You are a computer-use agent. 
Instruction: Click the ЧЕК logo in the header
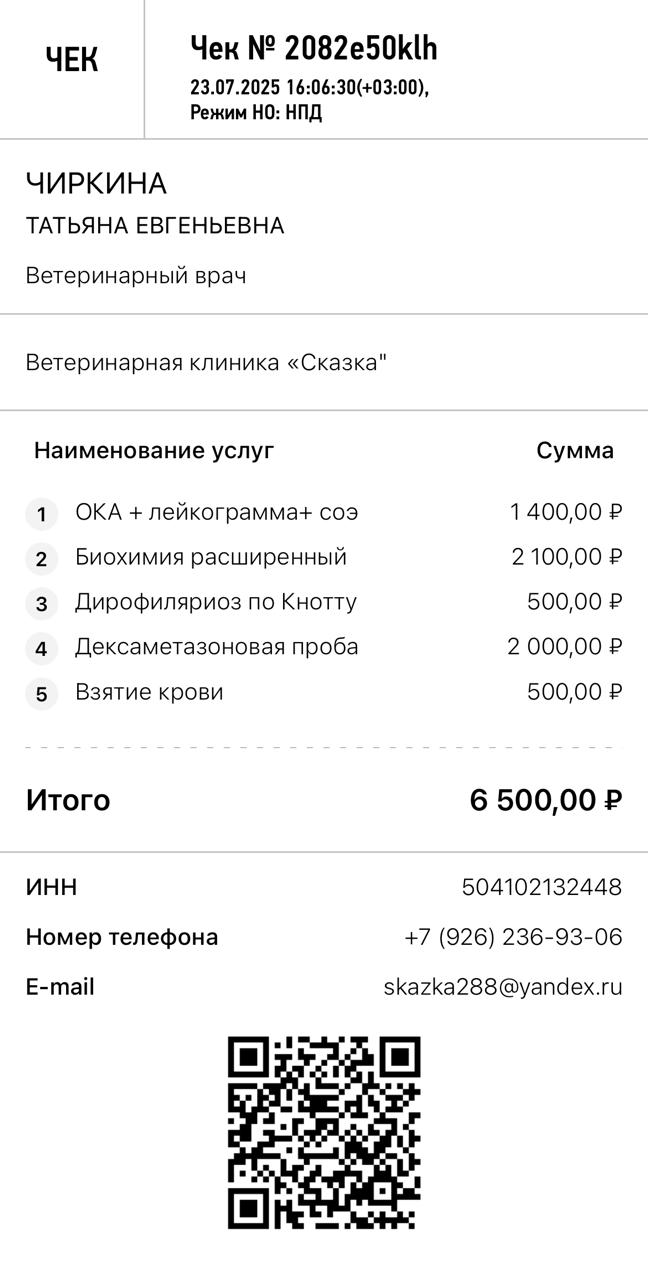(72, 60)
